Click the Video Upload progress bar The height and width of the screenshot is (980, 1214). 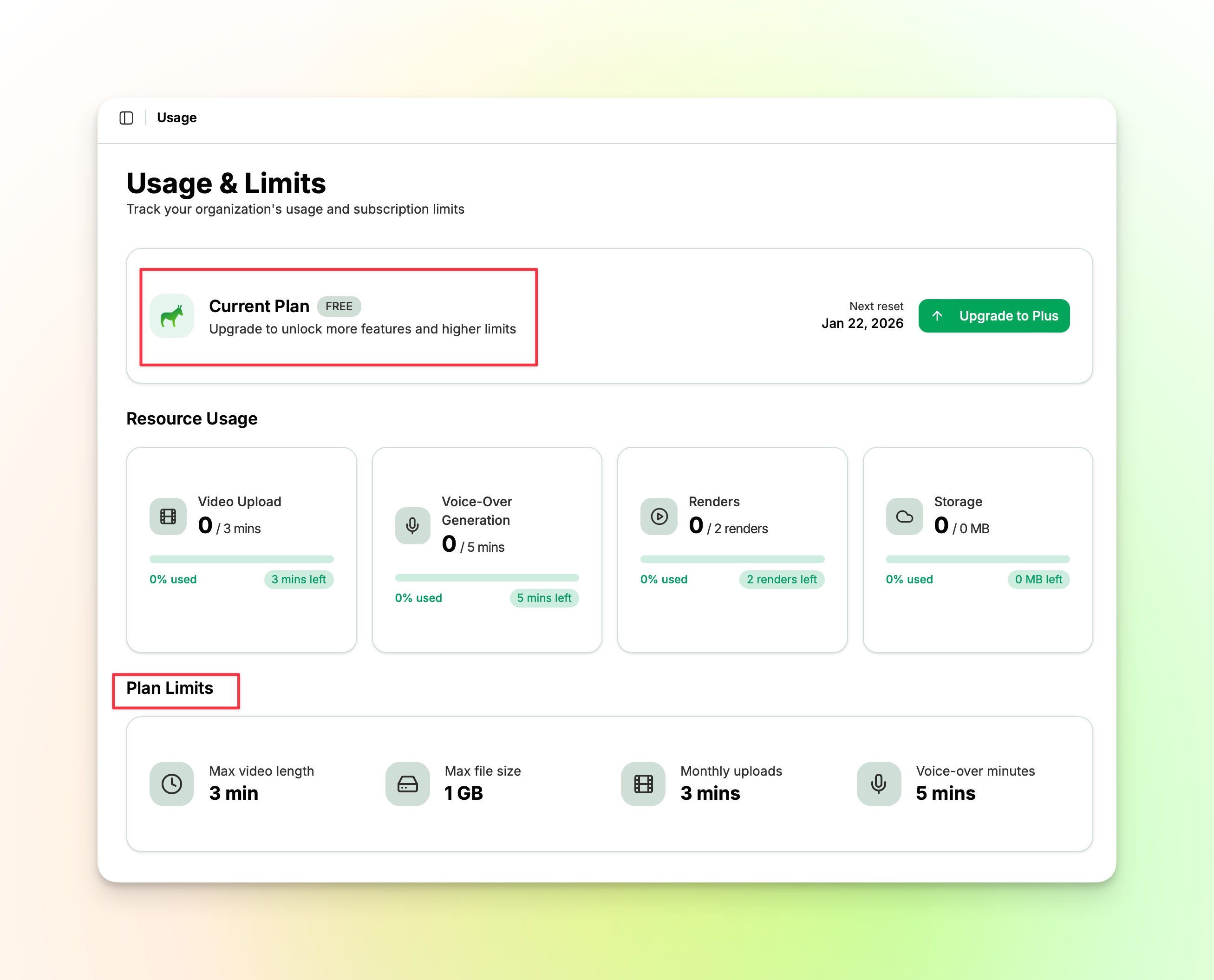[241, 559]
